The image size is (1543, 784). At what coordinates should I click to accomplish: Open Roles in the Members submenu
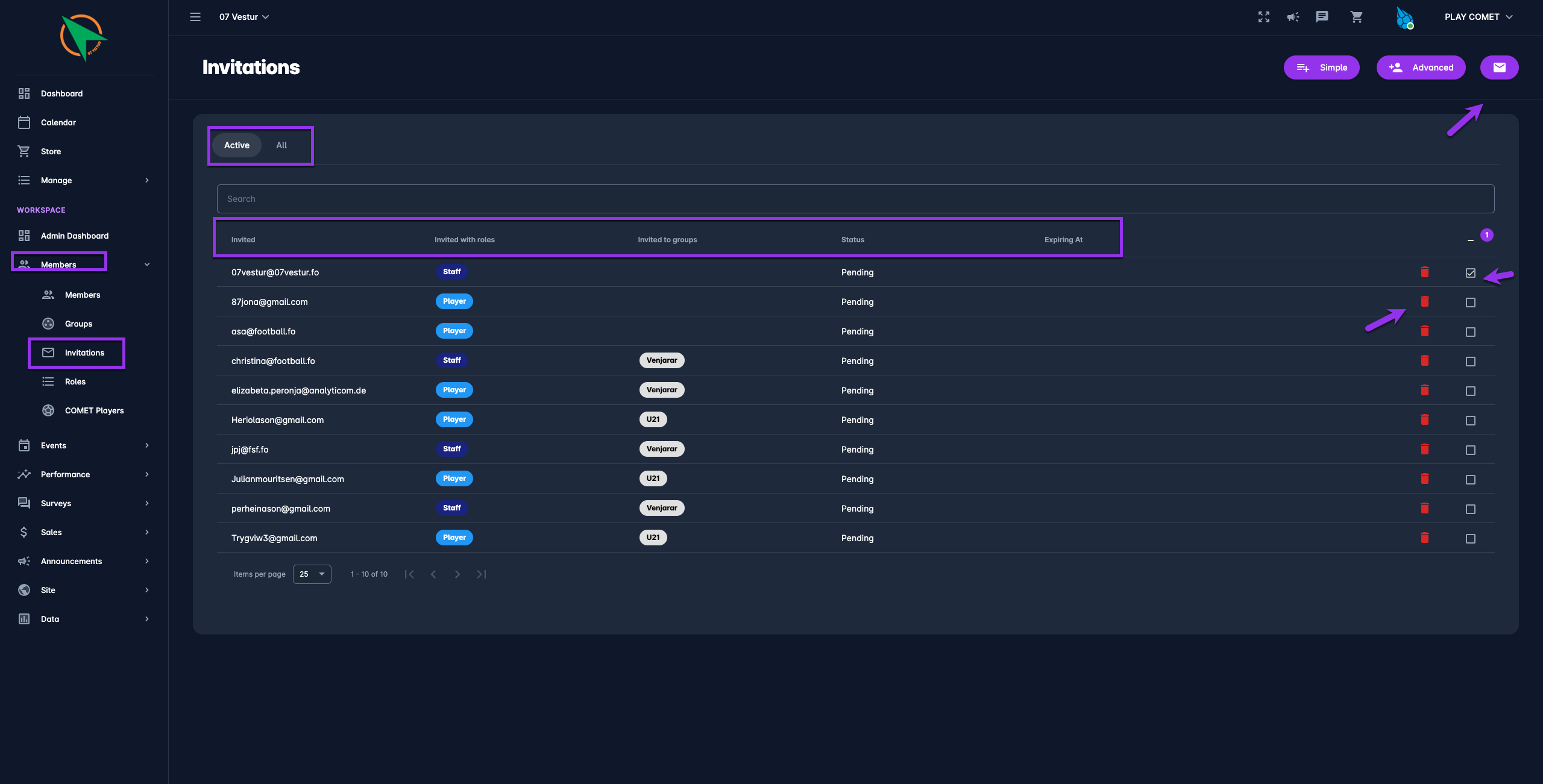(x=75, y=381)
